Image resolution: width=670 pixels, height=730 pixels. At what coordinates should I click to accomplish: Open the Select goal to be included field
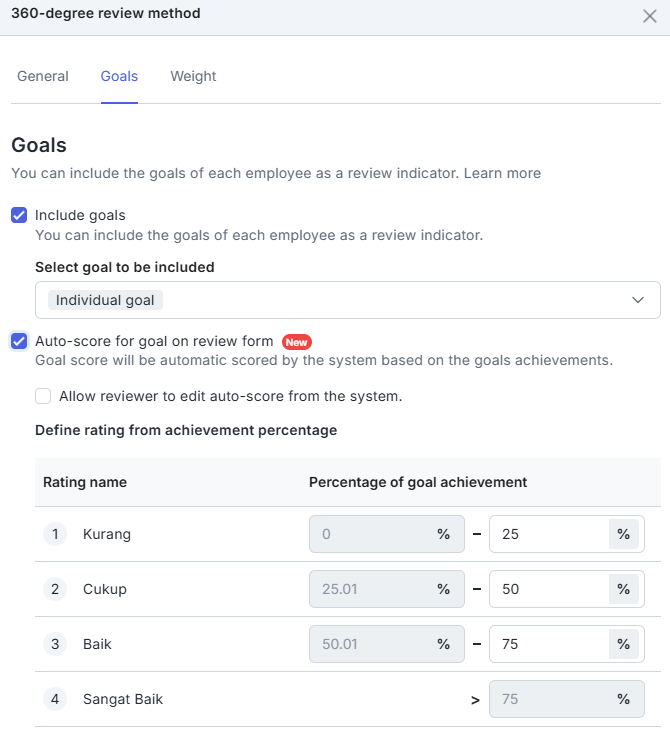click(x=348, y=300)
